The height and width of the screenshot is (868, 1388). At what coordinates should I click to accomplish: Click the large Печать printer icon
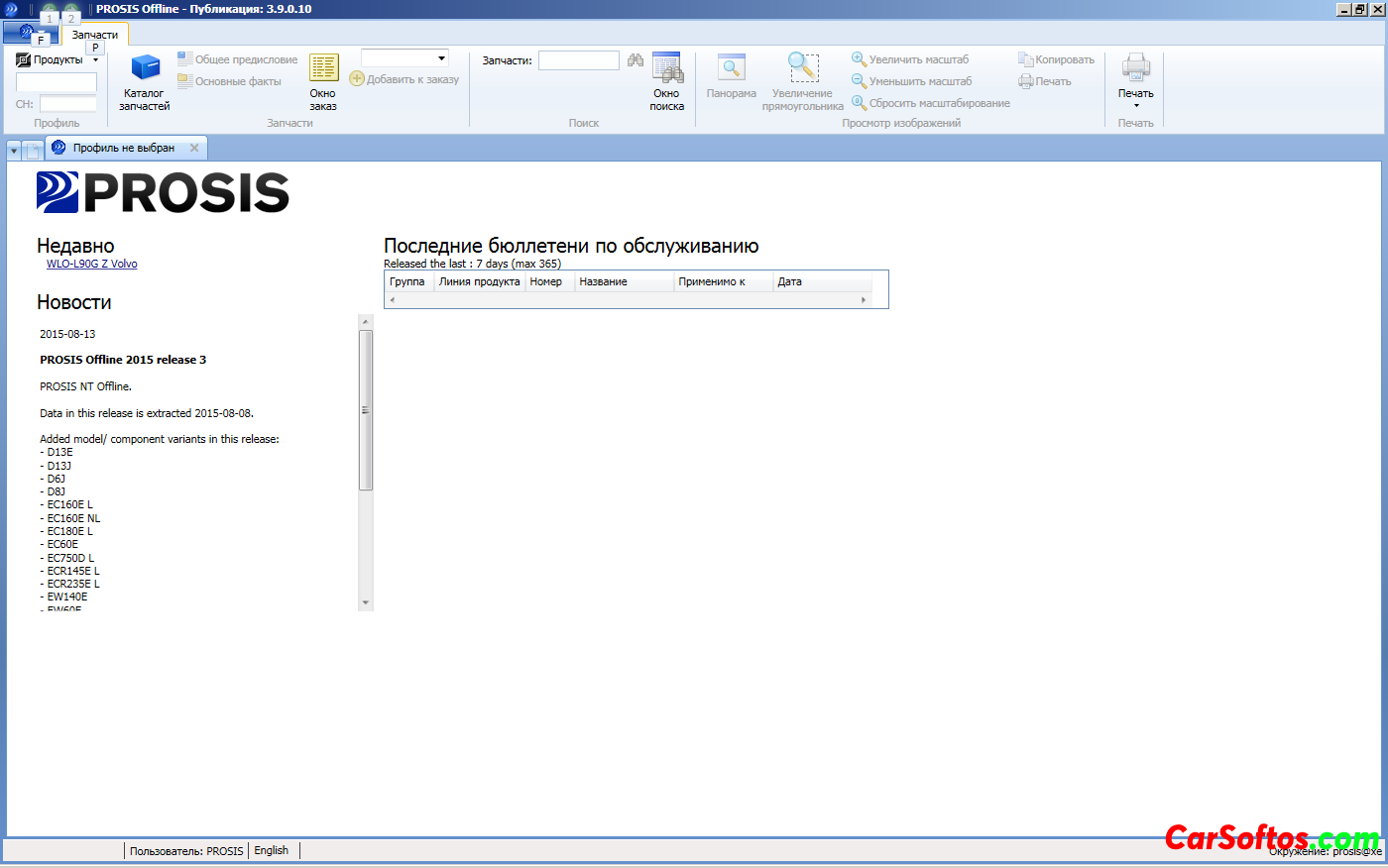point(1136,69)
